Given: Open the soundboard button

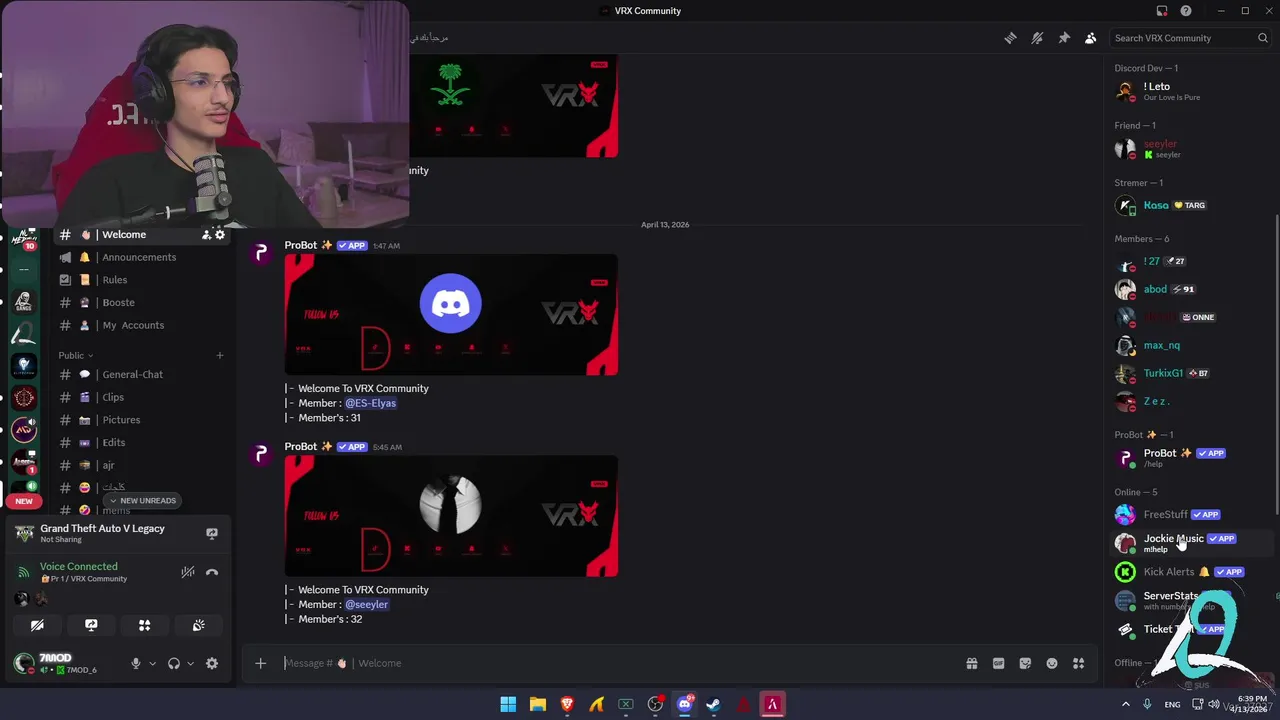Looking at the screenshot, I should tap(199, 625).
